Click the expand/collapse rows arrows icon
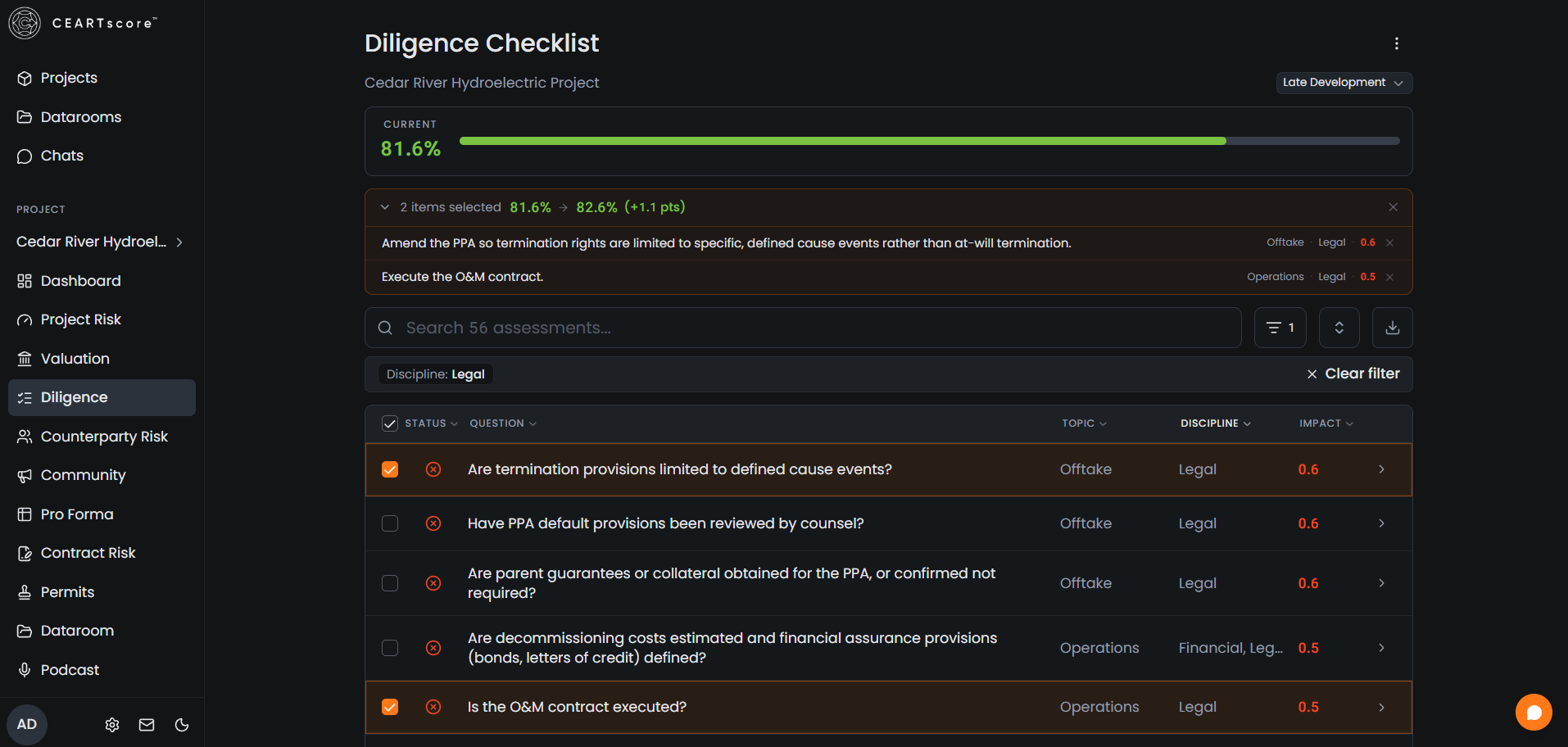Screen dimensions: 1568x747 point(1339,328)
